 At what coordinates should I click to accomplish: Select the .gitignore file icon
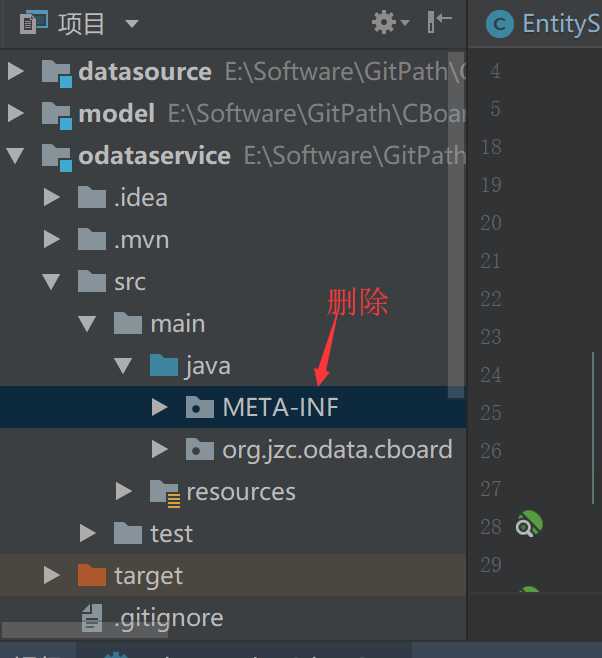point(92,618)
